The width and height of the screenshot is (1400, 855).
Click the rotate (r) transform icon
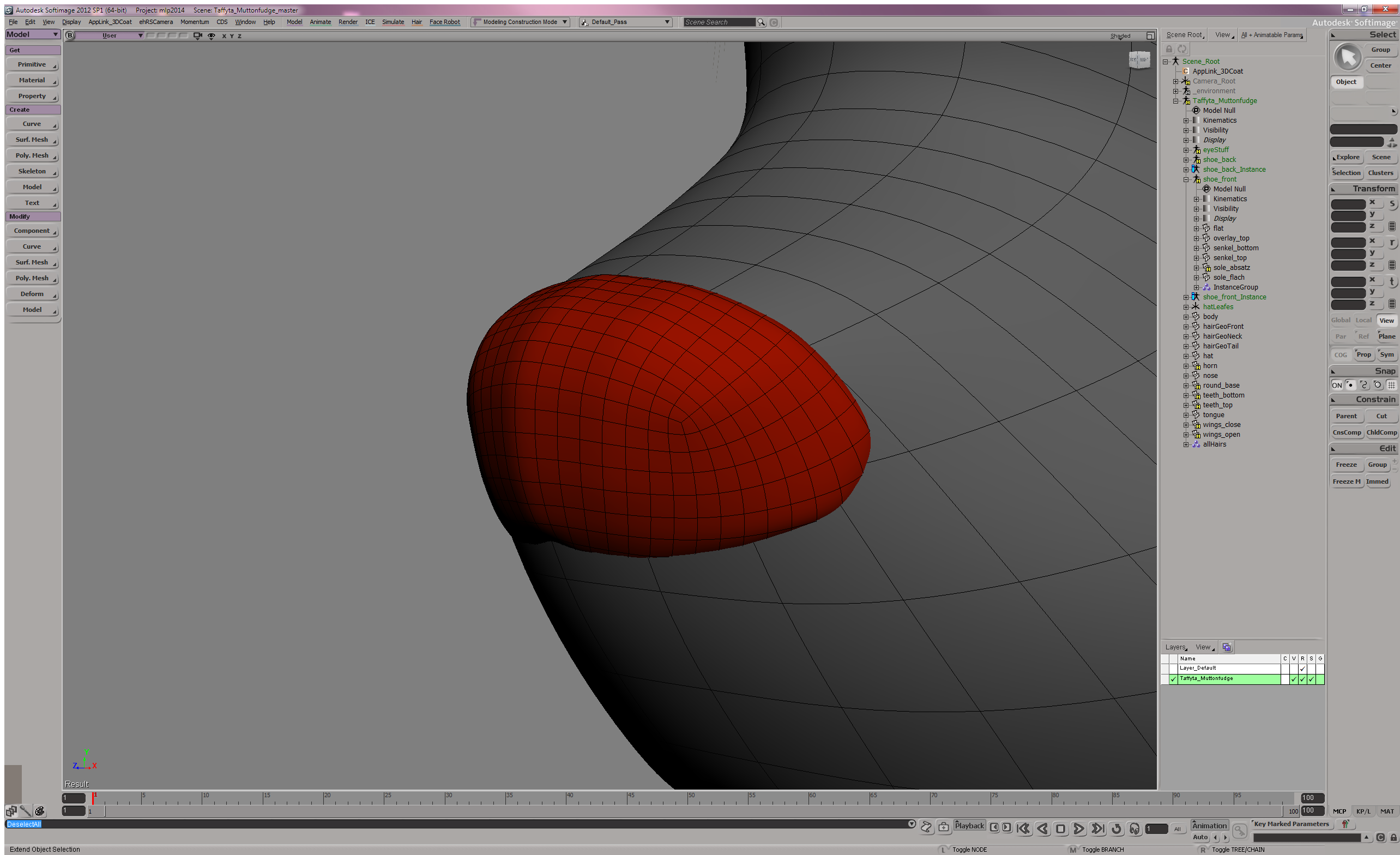(x=1392, y=243)
